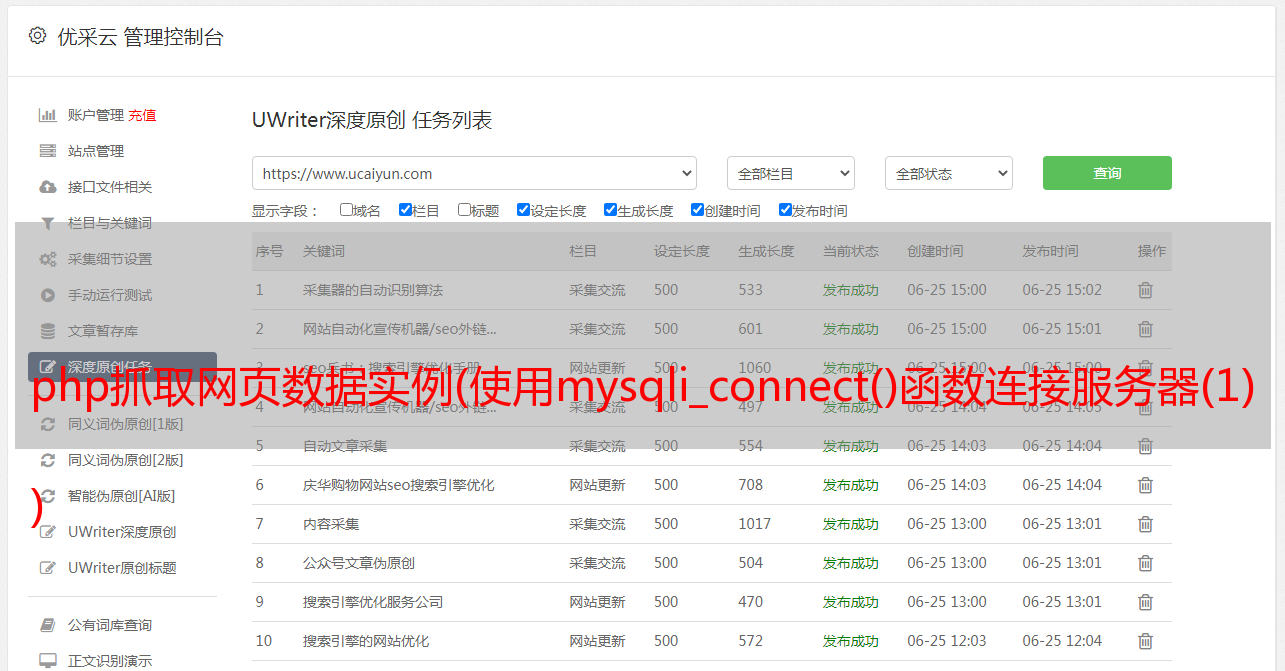Click the 同义词伪原创[1版] refresh icon

click(47, 424)
